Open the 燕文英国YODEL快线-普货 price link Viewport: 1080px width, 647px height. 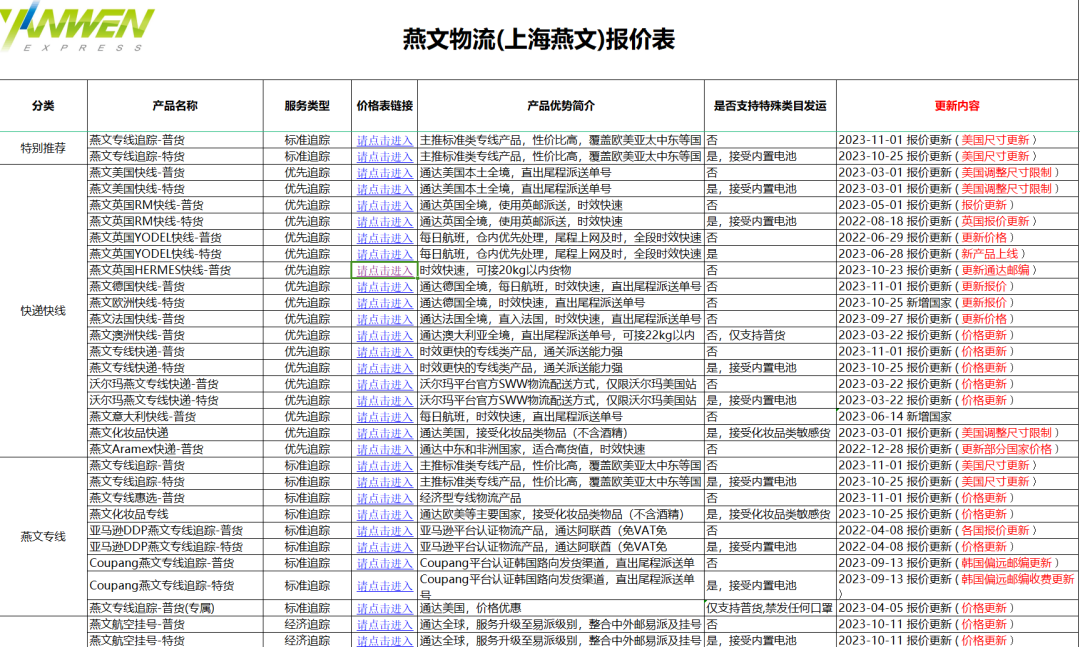pyautogui.click(x=384, y=238)
